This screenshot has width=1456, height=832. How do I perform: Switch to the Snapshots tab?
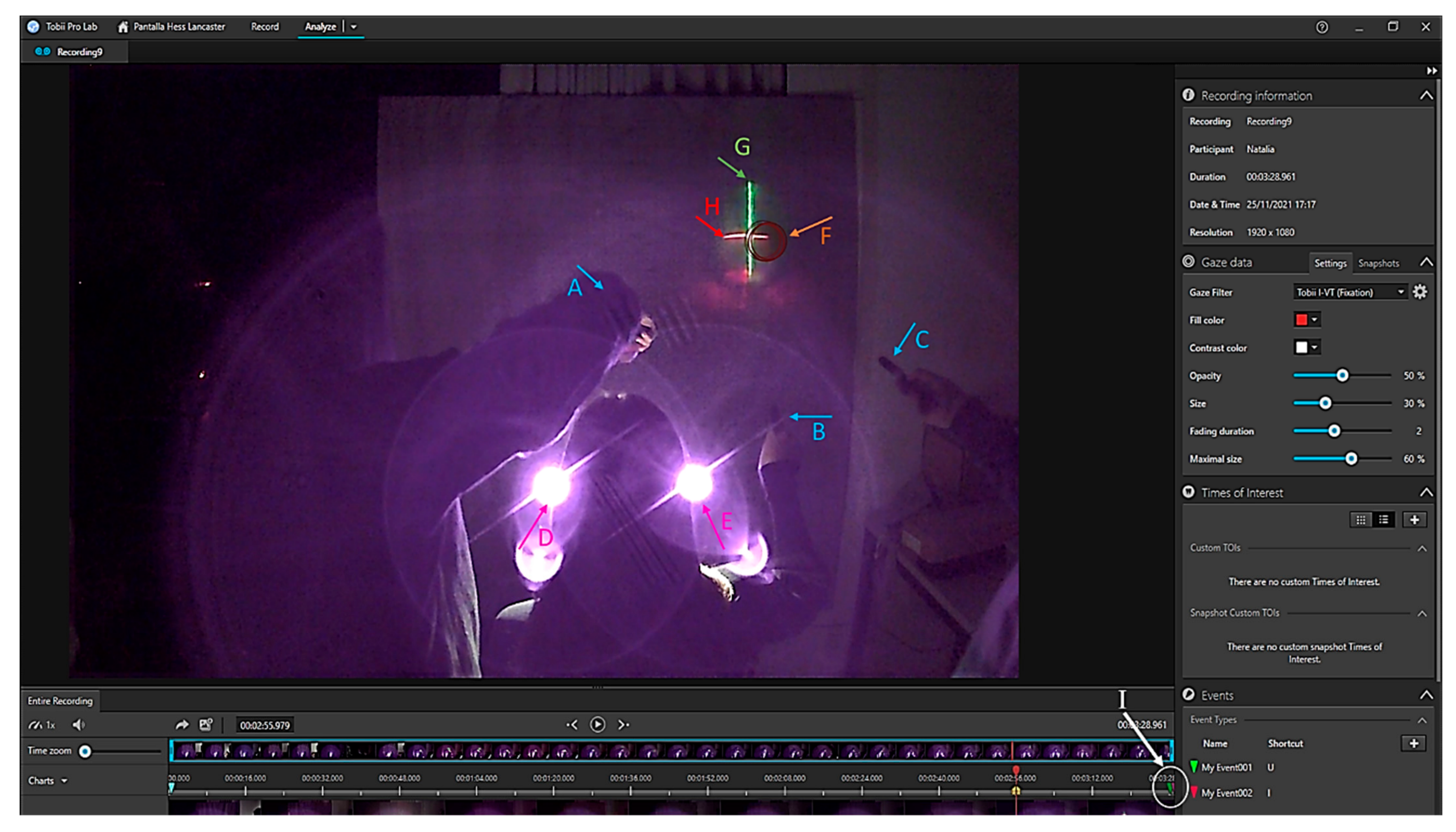(x=1378, y=263)
